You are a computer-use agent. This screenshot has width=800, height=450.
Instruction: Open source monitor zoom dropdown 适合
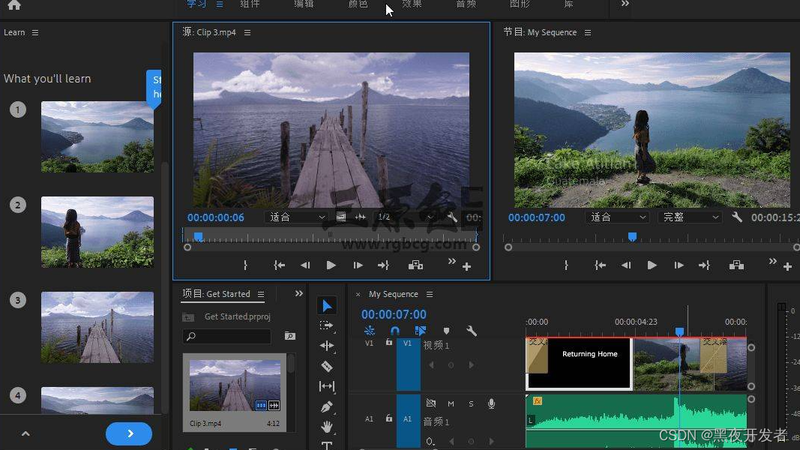(297, 217)
